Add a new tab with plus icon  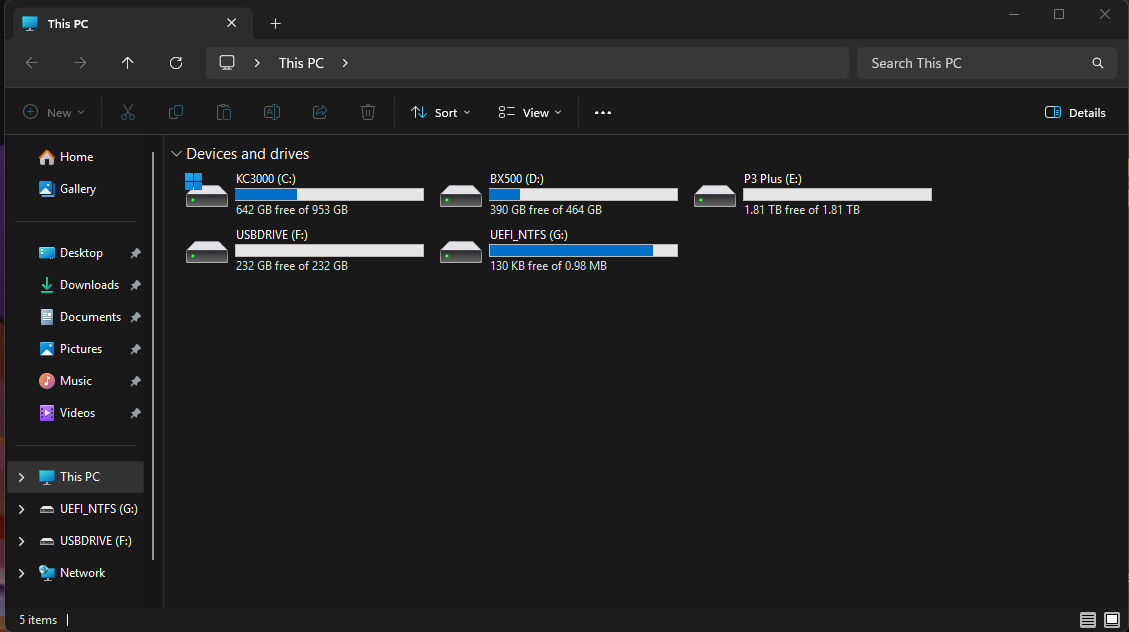[x=275, y=24]
